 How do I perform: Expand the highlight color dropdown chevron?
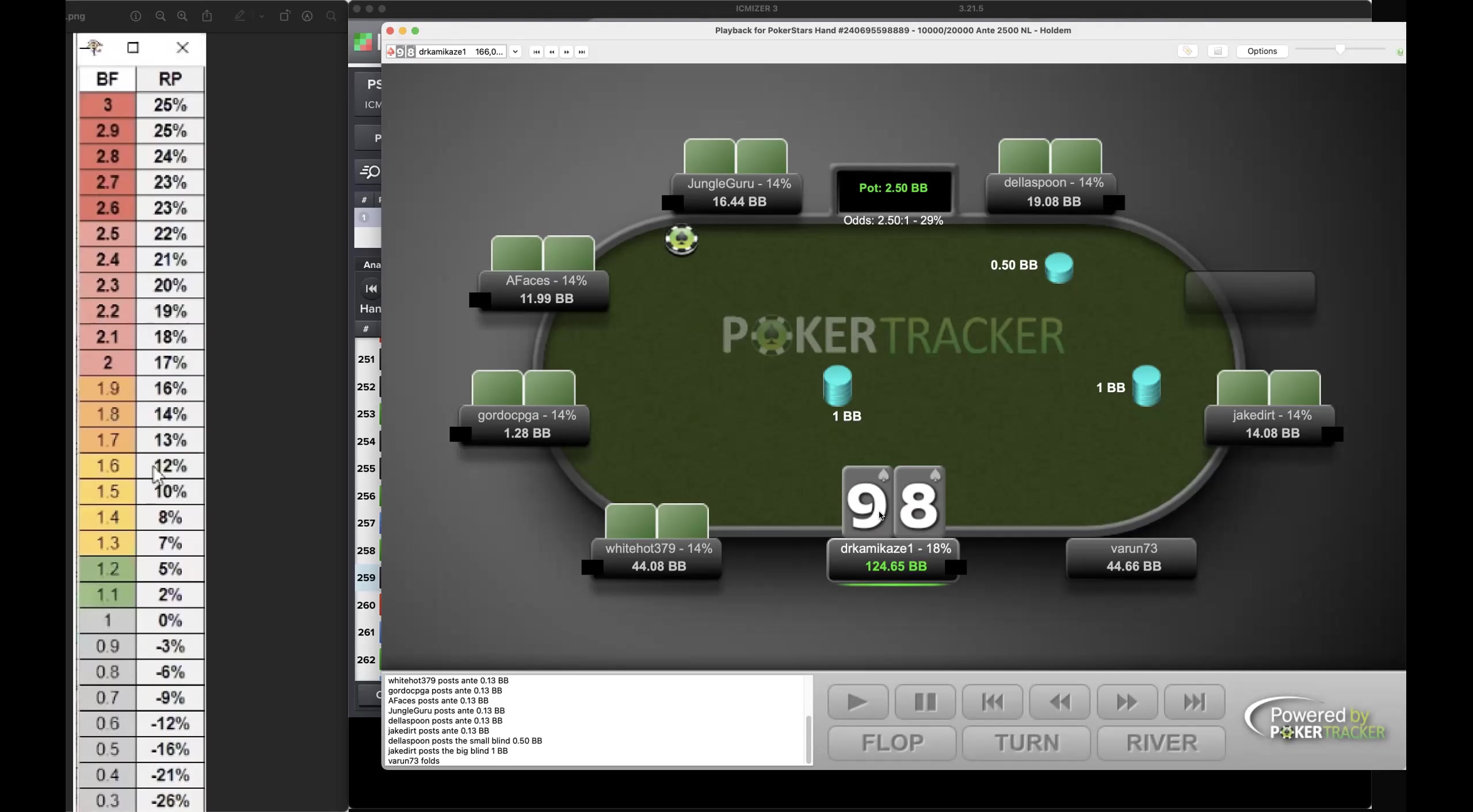(262, 17)
